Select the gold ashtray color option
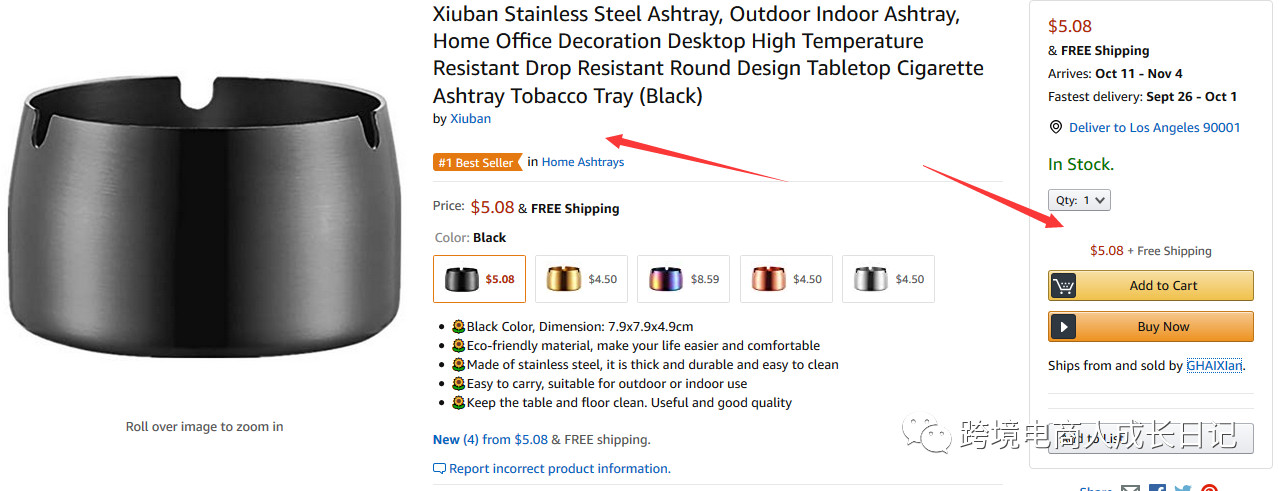The width and height of the screenshot is (1279, 491). click(581, 279)
